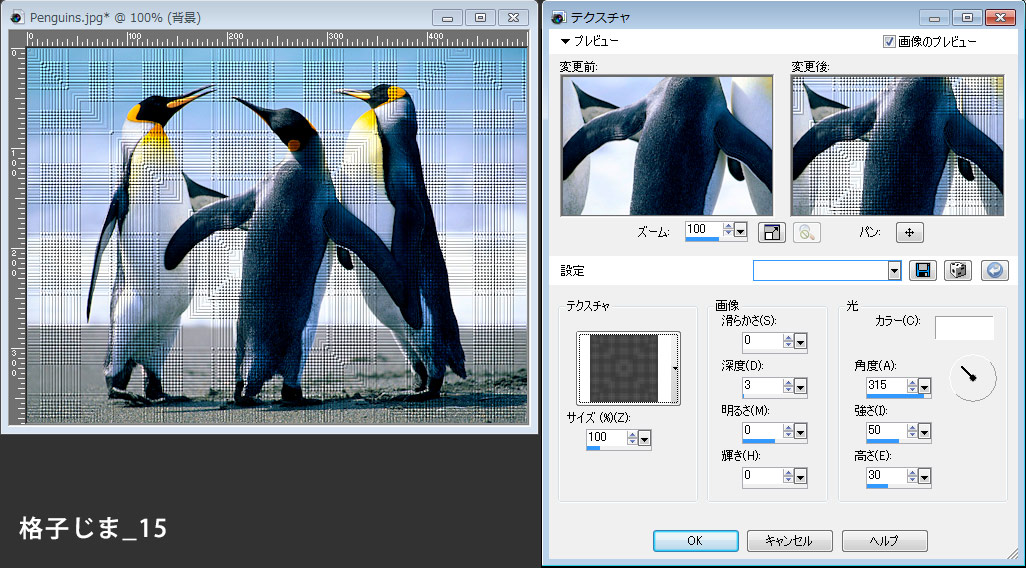Viewport: 1026px width, 568px height.
Task: Click the fit-preview-to-window icon beside the zoom field
Action: click(772, 232)
